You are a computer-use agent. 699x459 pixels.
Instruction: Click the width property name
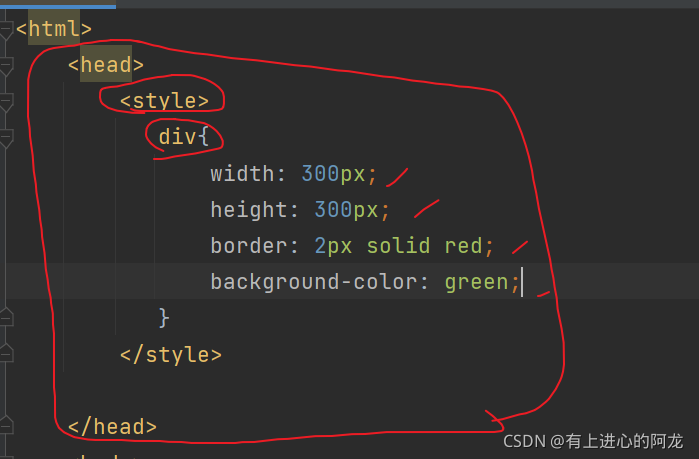click(242, 173)
